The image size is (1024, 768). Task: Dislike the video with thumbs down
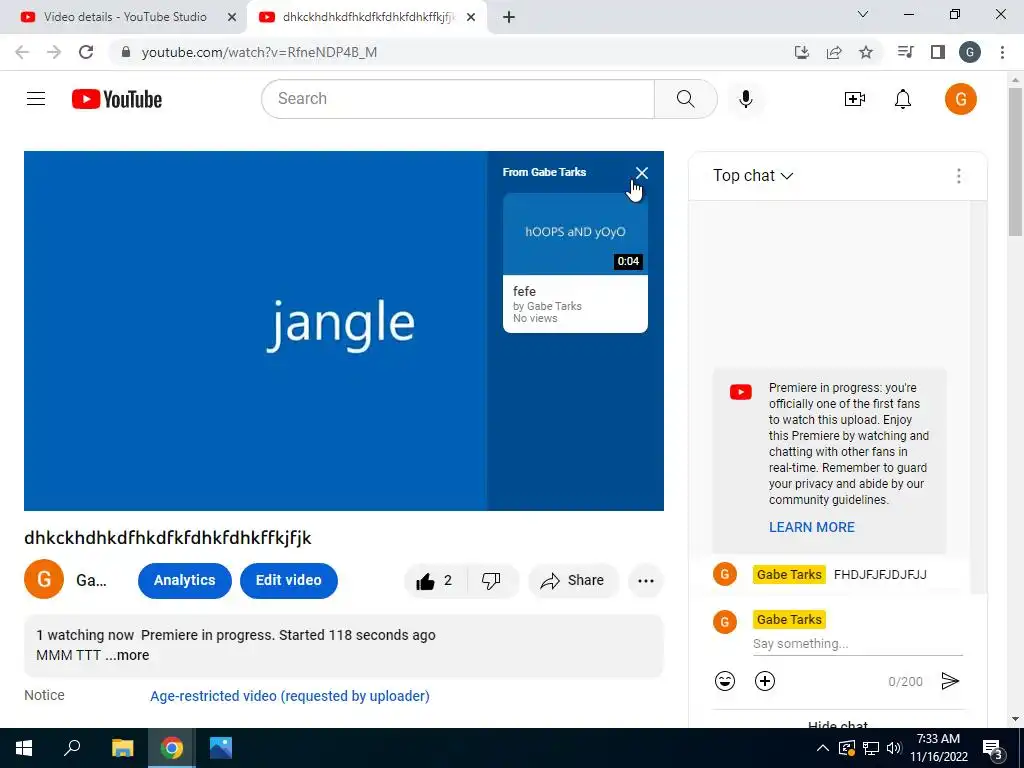coord(491,581)
